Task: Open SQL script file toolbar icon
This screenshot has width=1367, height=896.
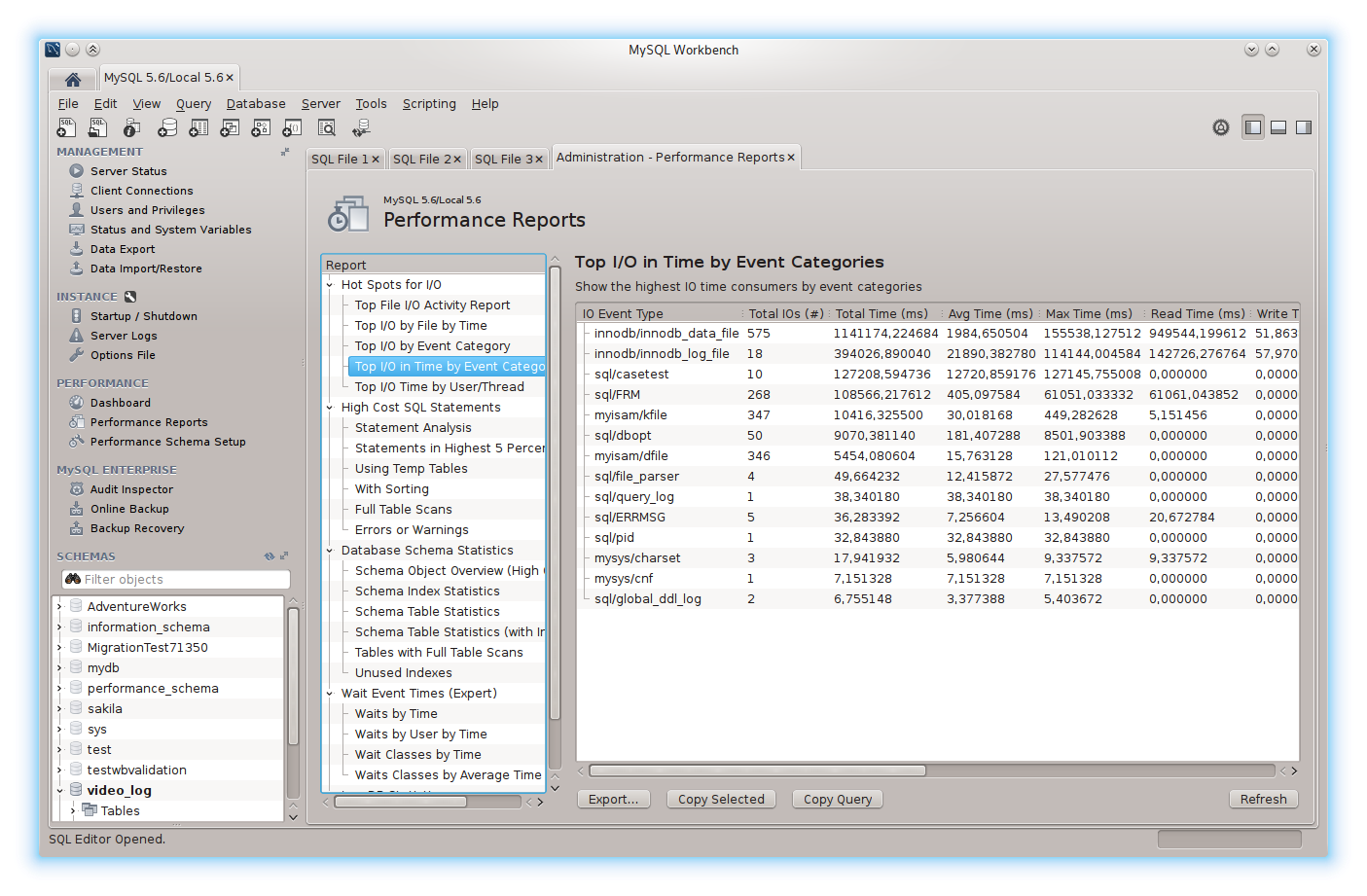Action: tap(98, 127)
